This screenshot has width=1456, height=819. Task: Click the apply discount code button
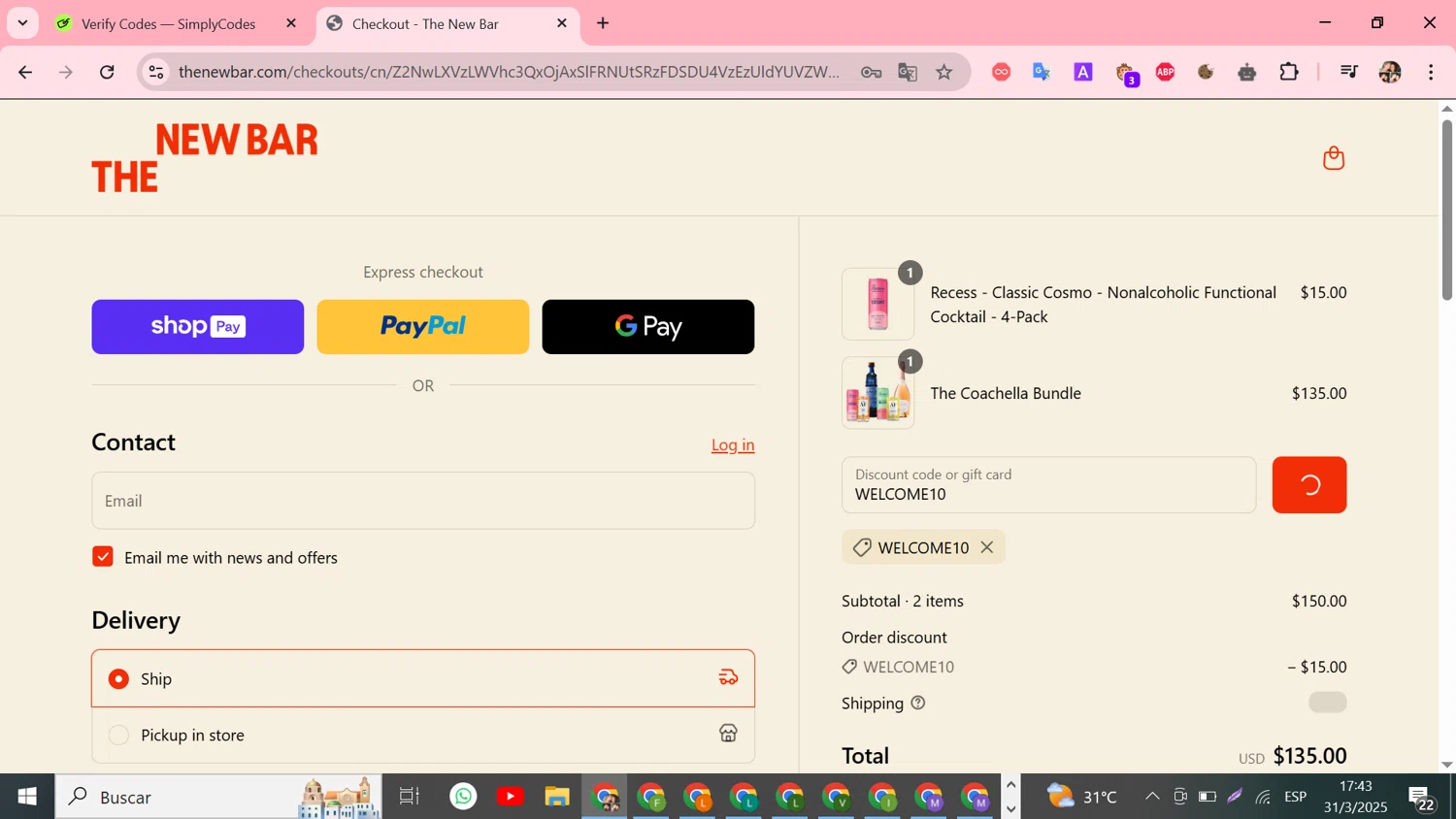(1309, 485)
